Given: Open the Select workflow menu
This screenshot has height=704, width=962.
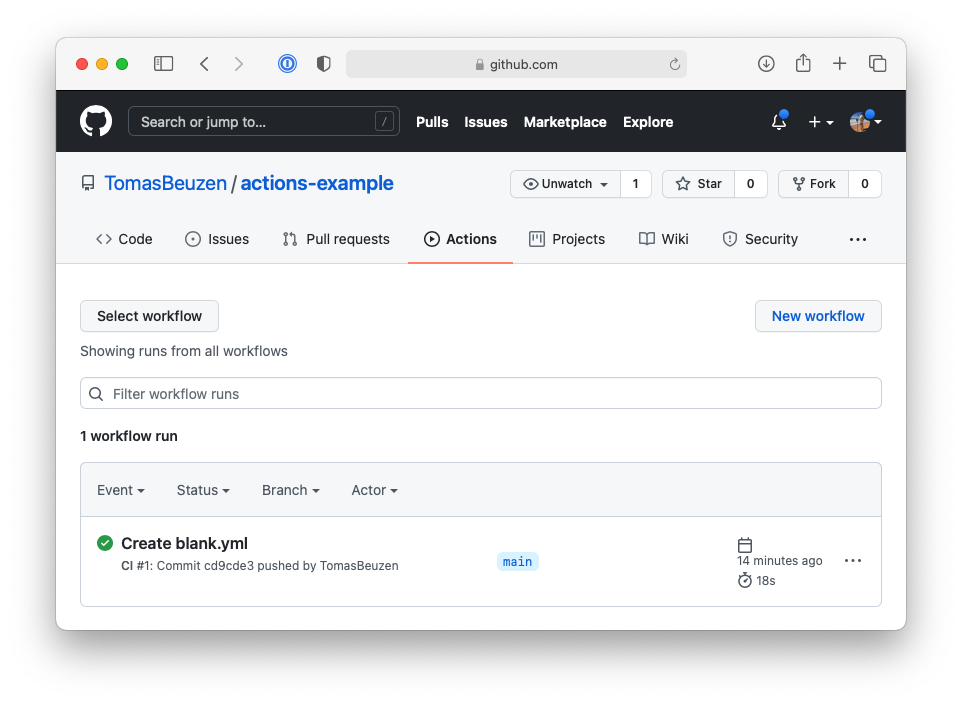Looking at the screenshot, I should [x=149, y=316].
